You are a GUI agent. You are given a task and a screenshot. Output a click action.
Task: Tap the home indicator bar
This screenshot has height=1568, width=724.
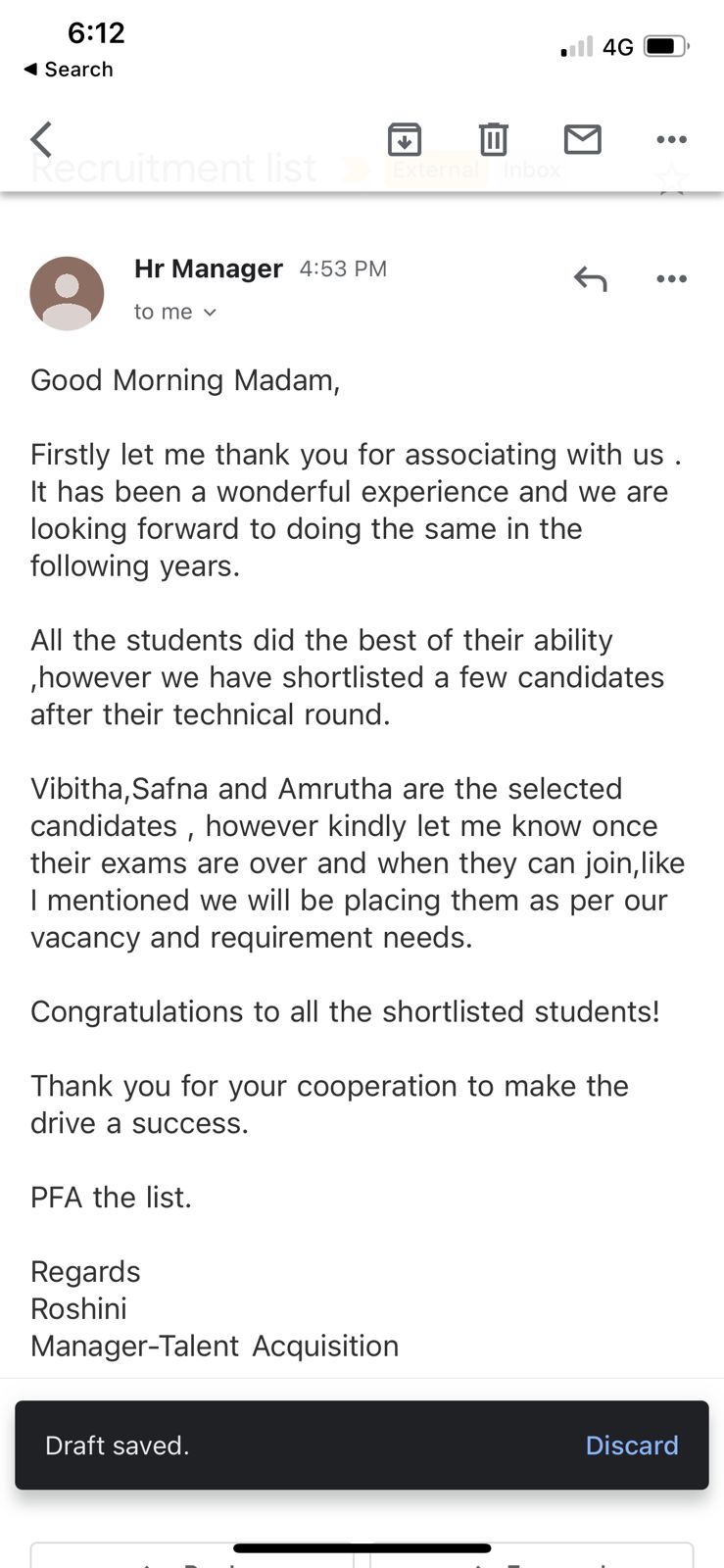pos(362,1548)
